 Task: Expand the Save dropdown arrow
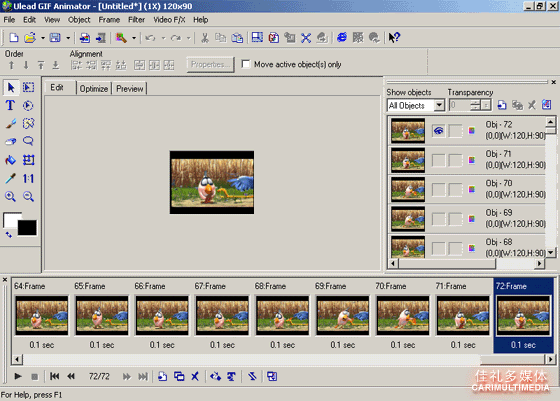pos(68,37)
